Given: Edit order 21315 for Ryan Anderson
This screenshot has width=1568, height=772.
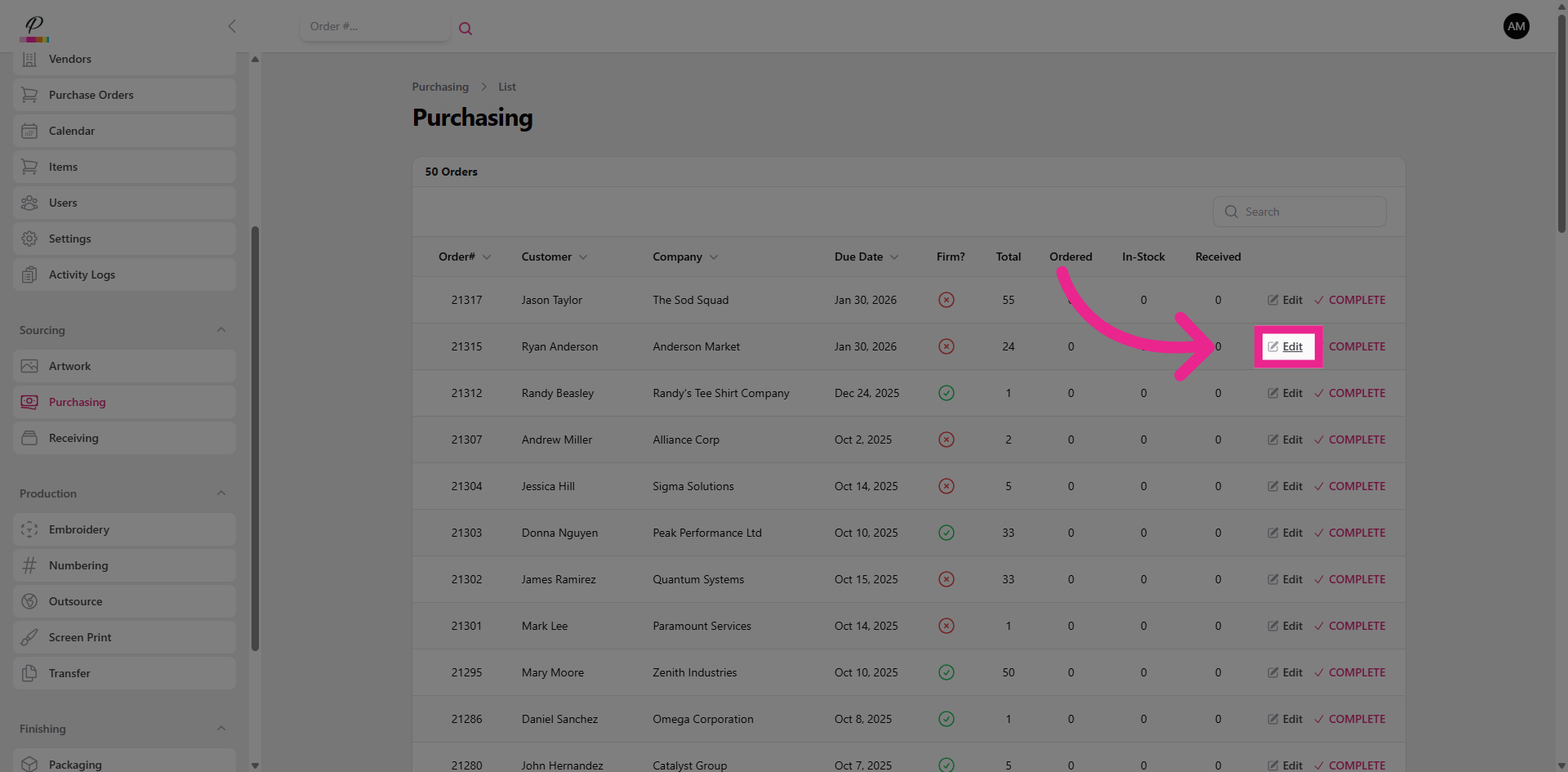Looking at the screenshot, I should click(1286, 346).
